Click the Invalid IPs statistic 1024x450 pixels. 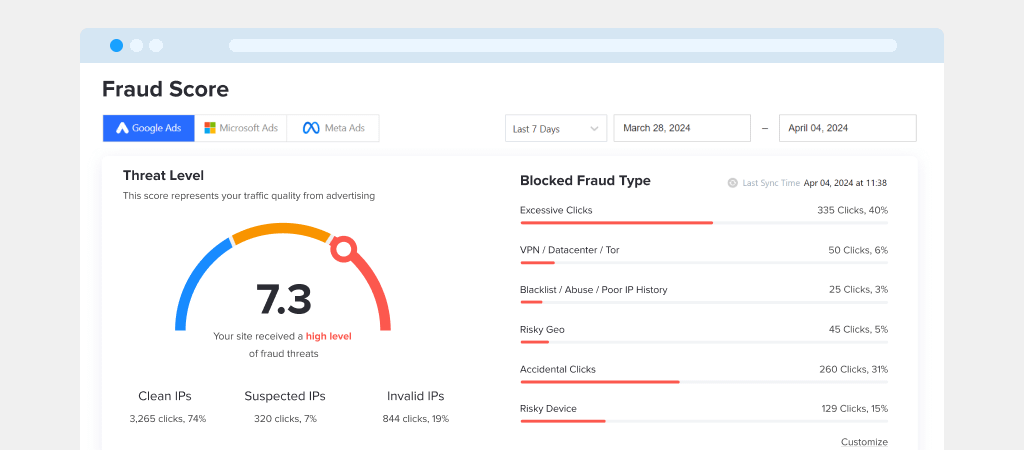point(415,396)
